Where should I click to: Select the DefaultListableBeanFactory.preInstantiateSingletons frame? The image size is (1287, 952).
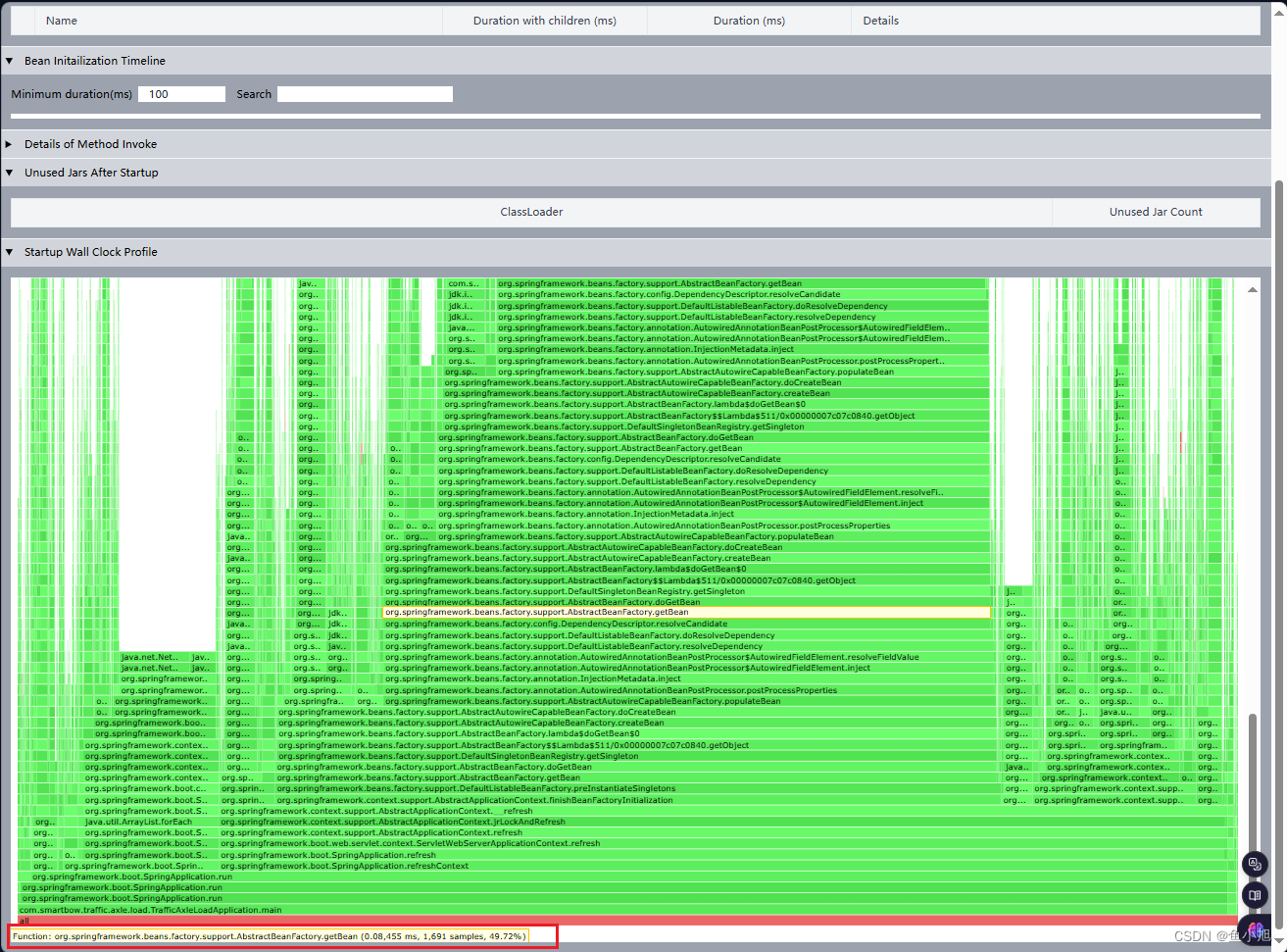(639, 789)
